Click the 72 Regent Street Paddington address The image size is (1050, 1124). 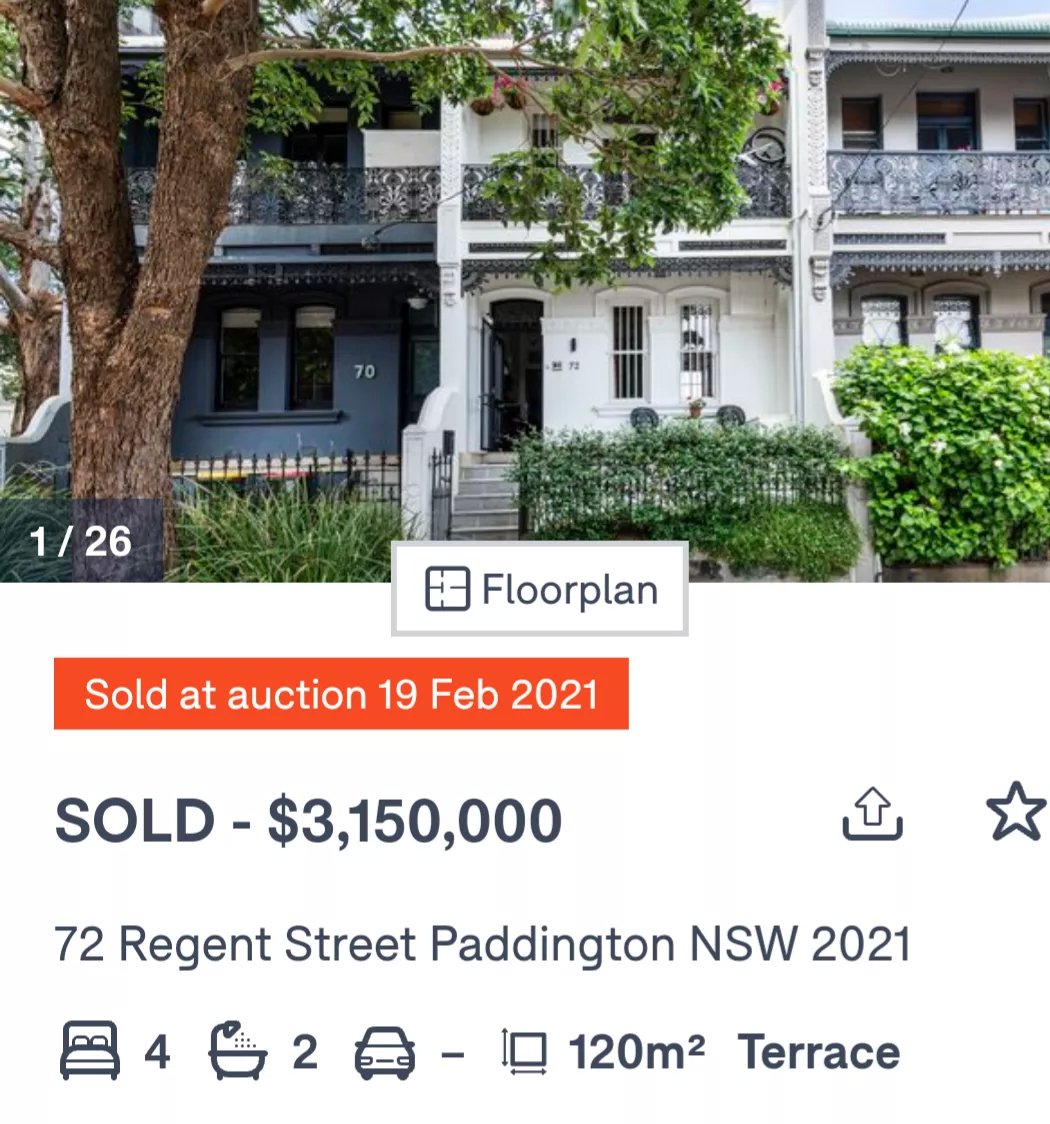point(482,944)
